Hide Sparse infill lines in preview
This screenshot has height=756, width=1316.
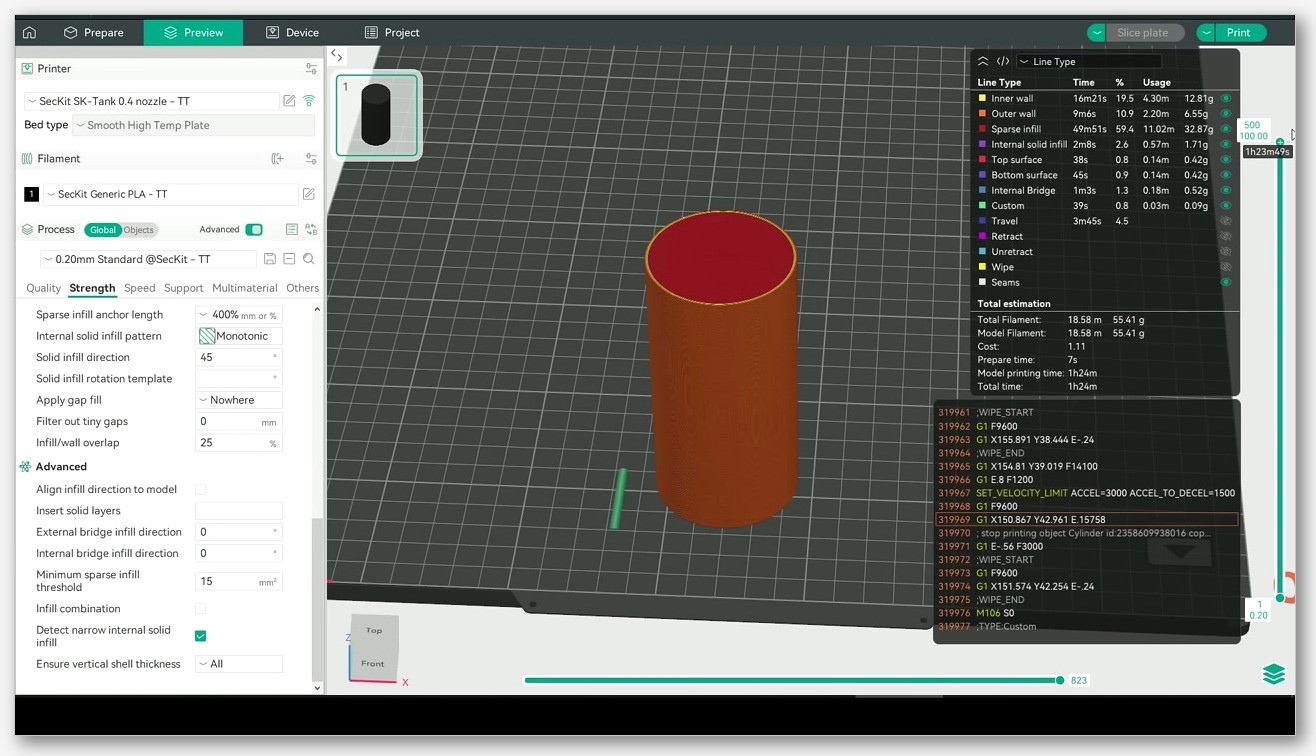click(x=1225, y=129)
